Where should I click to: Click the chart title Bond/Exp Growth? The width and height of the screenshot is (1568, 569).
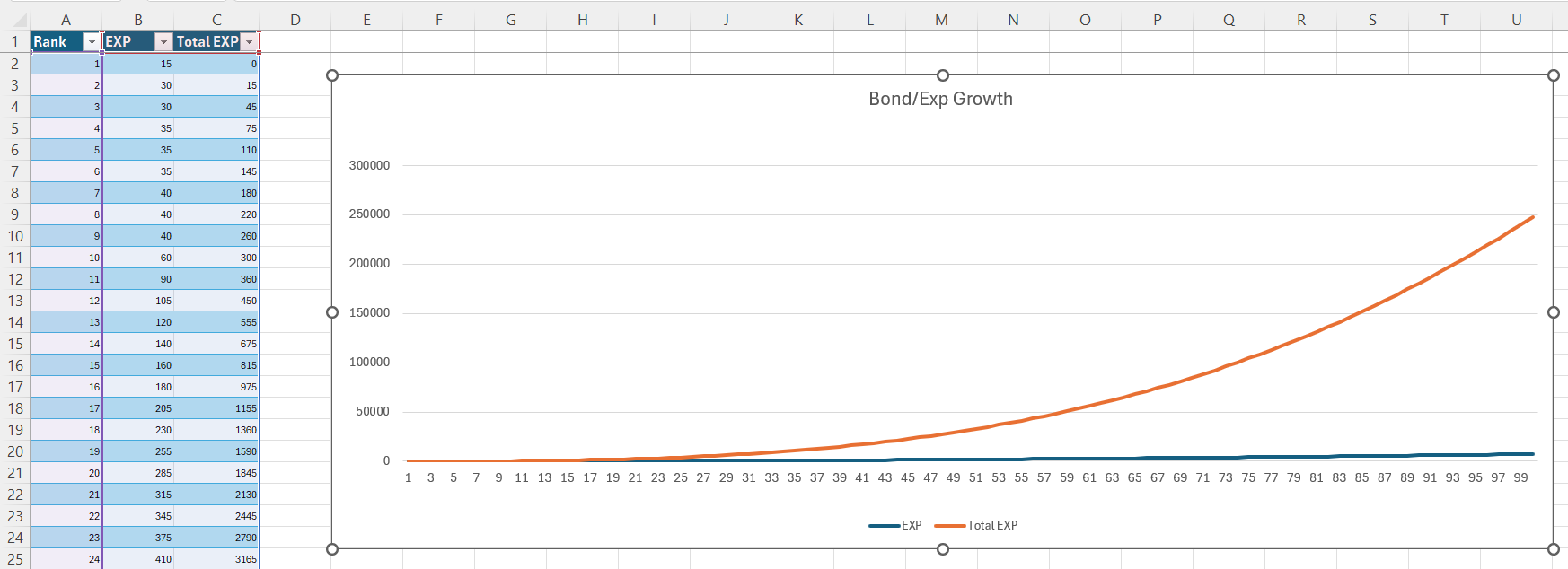pos(940,99)
